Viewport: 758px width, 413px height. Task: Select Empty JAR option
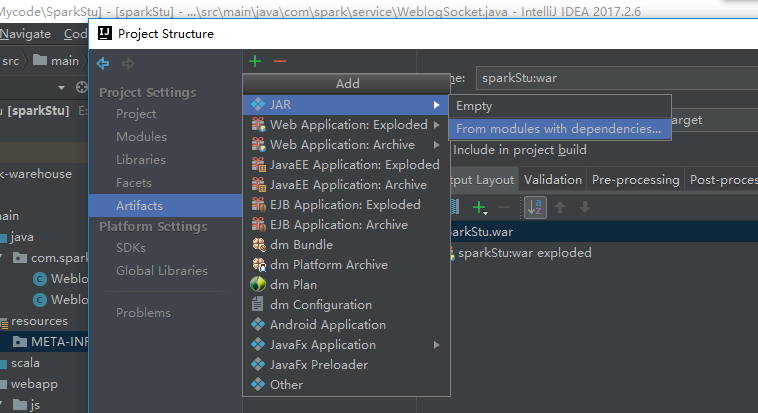click(x=560, y=106)
